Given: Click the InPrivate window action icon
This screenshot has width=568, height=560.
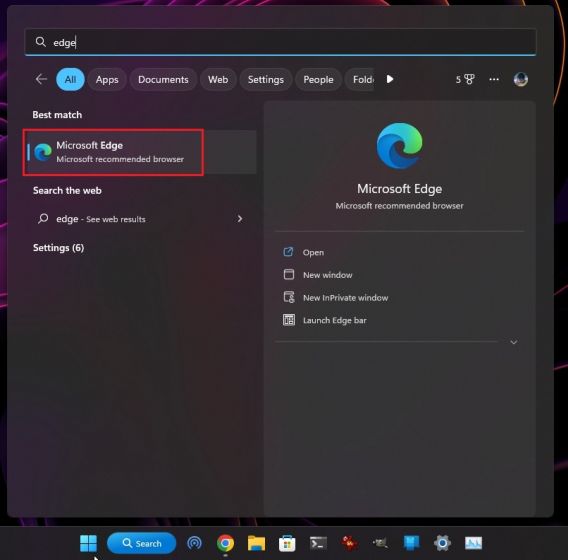Looking at the screenshot, I should [289, 297].
